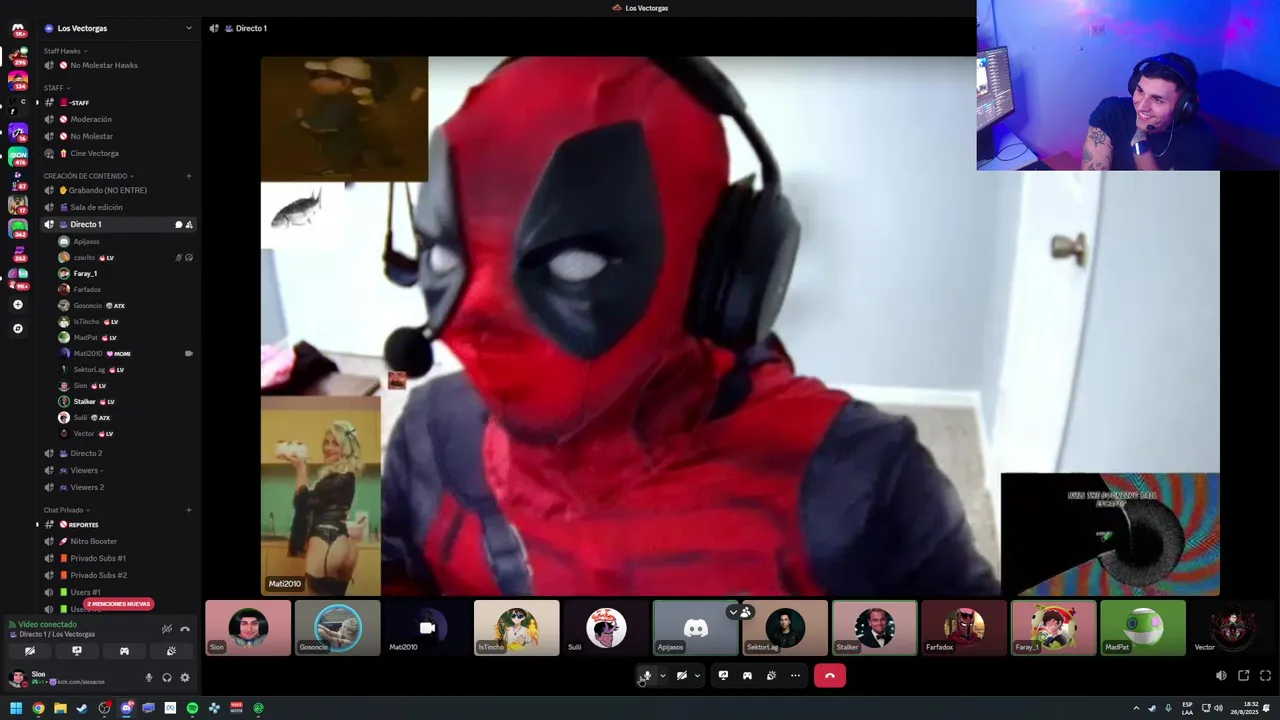Pop out the call window

click(1243, 676)
